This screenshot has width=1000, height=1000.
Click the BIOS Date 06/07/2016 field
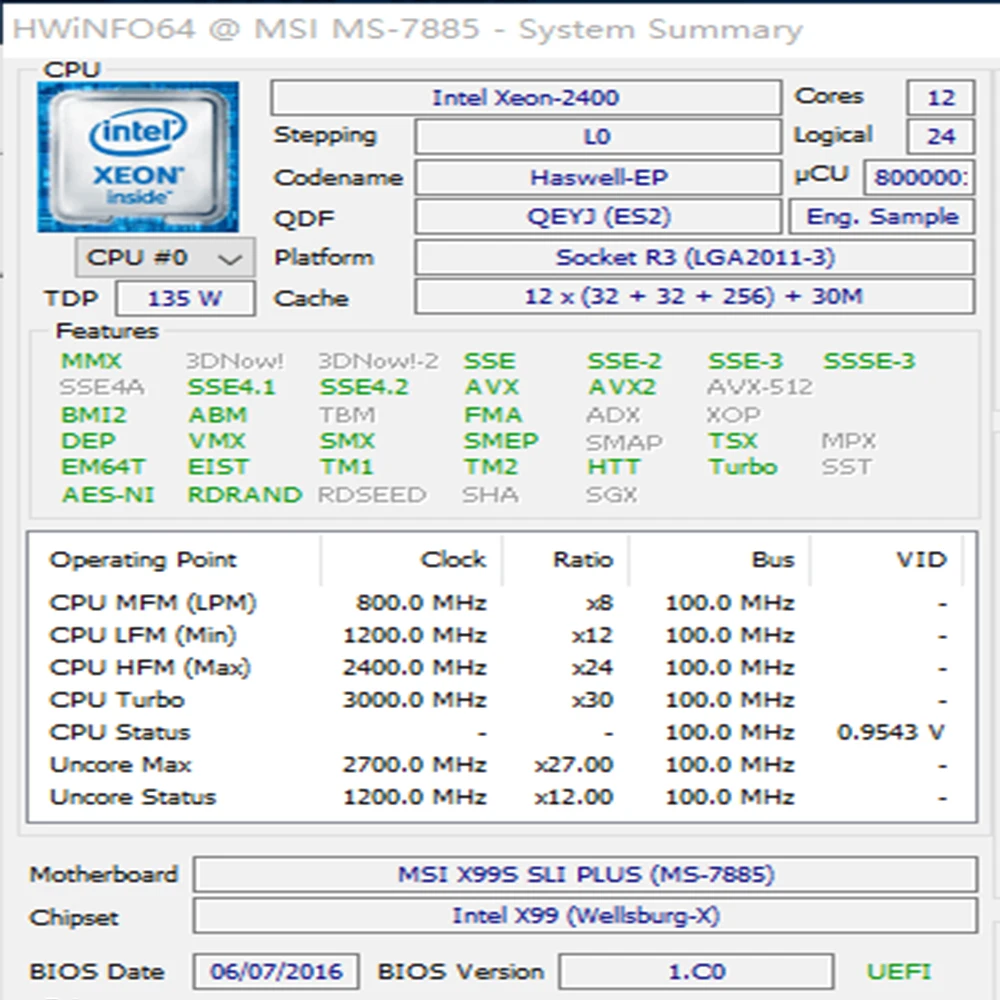(x=276, y=971)
